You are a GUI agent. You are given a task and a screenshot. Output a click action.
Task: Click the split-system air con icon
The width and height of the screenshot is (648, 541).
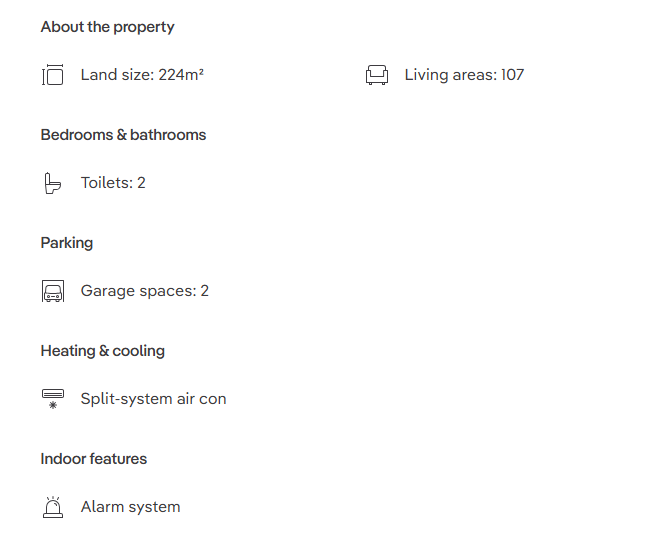click(x=53, y=399)
